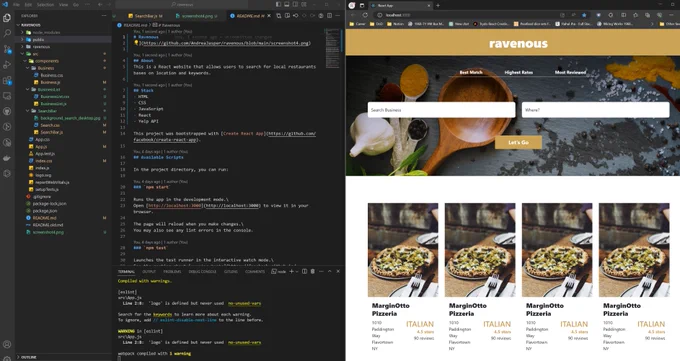
Task: Click the Let's Go button
Action: [518, 142]
